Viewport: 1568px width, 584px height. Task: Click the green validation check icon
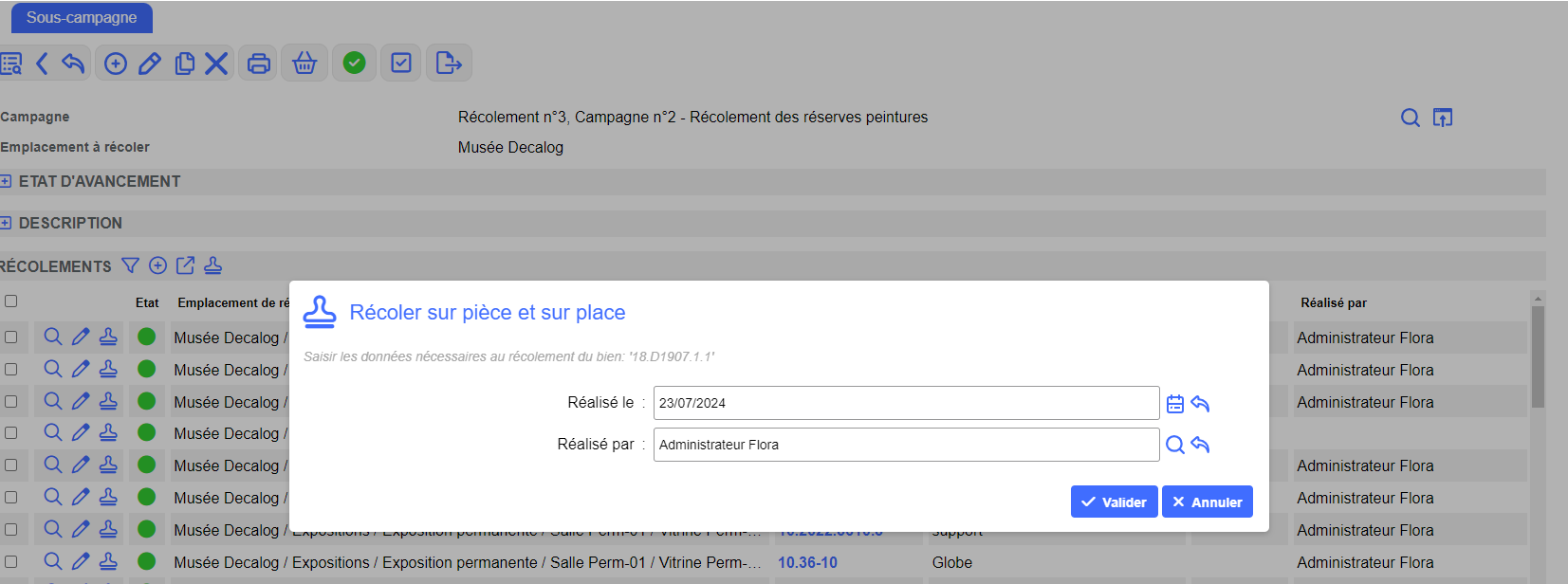point(354,64)
